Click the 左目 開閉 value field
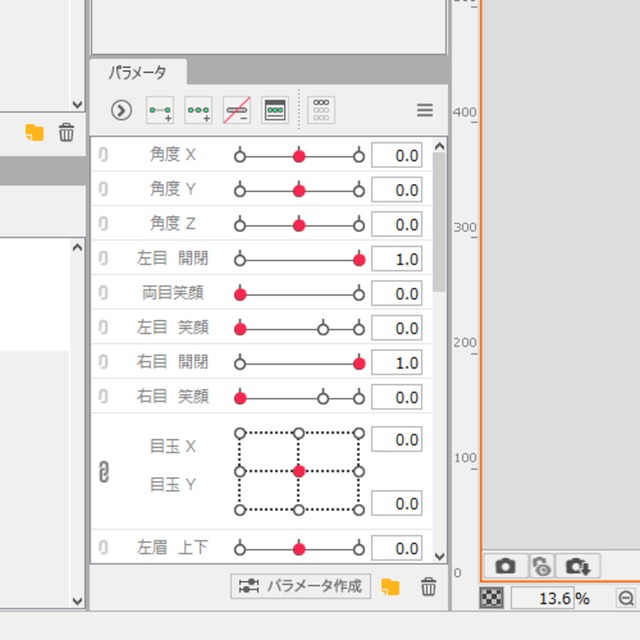 click(397, 259)
